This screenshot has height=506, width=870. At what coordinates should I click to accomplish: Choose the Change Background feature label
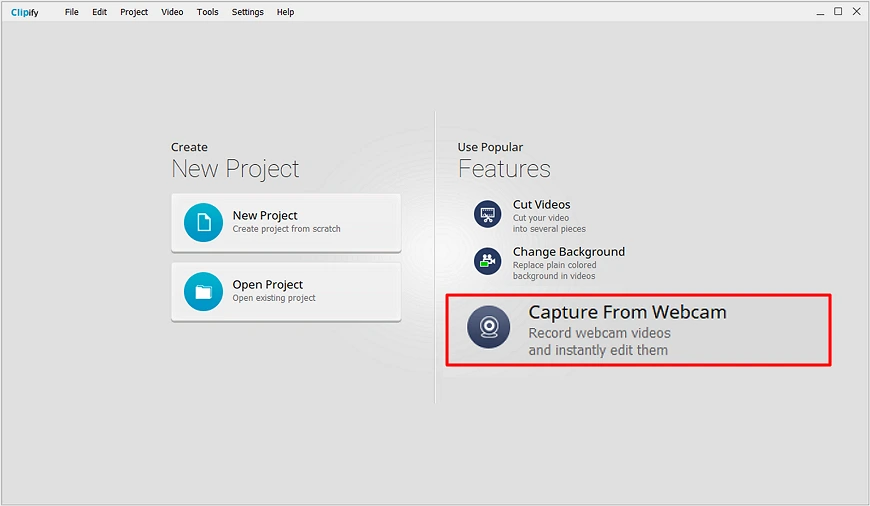[x=569, y=252]
